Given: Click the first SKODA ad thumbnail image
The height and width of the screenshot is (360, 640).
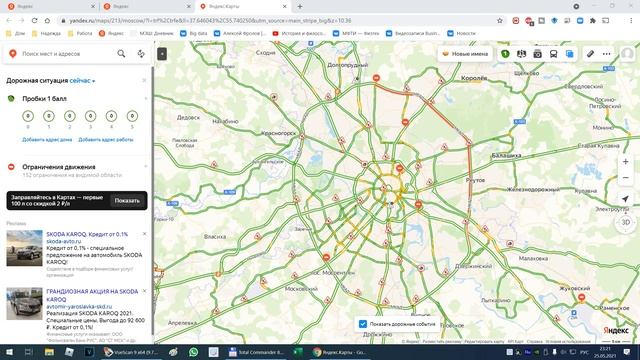Looking at the screenshot, I should click(24, 248).
